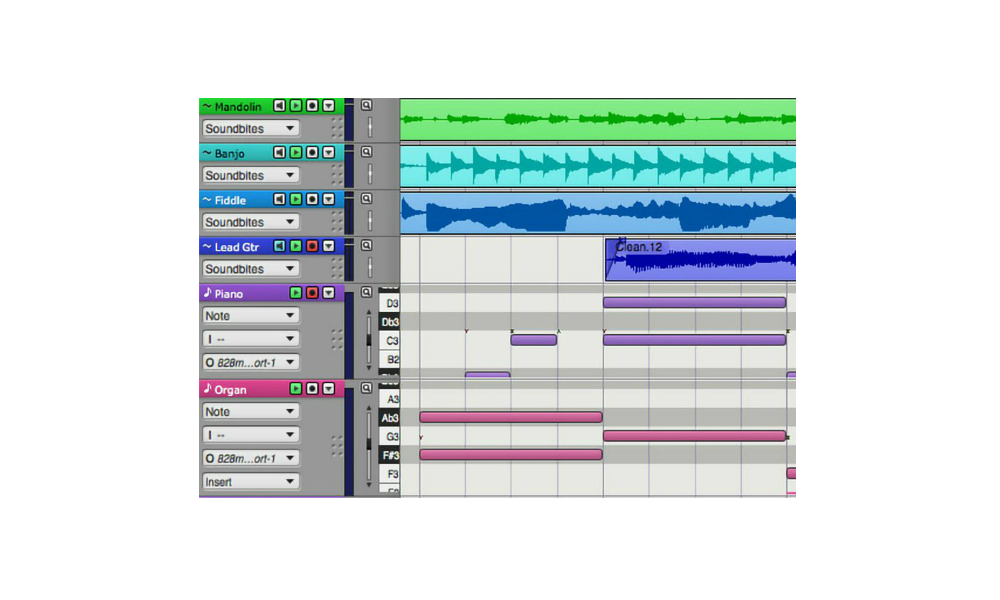Image resolution: width=1000 pixels, height=600 pixels.
Task: Click the Fiddle track's dotted resize grip
Action: click(337, 221)
